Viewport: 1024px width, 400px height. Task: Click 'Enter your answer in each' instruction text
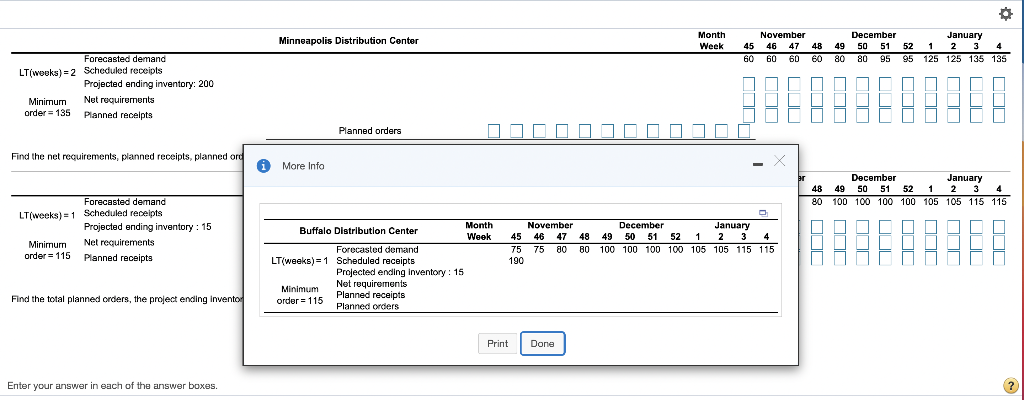click(x=112, y=386)
